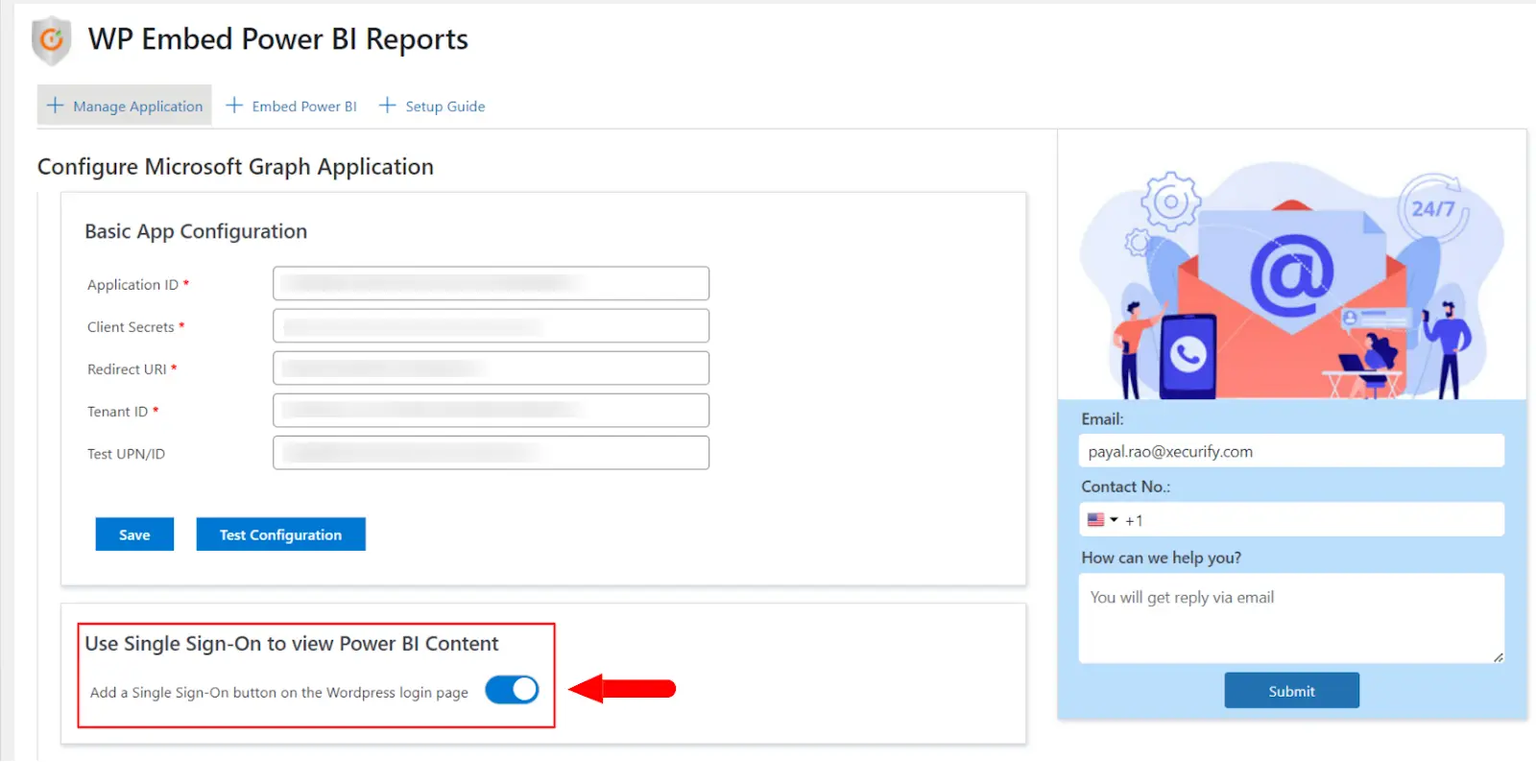Click into the Redirect URI field

click(x=491, y=368)
